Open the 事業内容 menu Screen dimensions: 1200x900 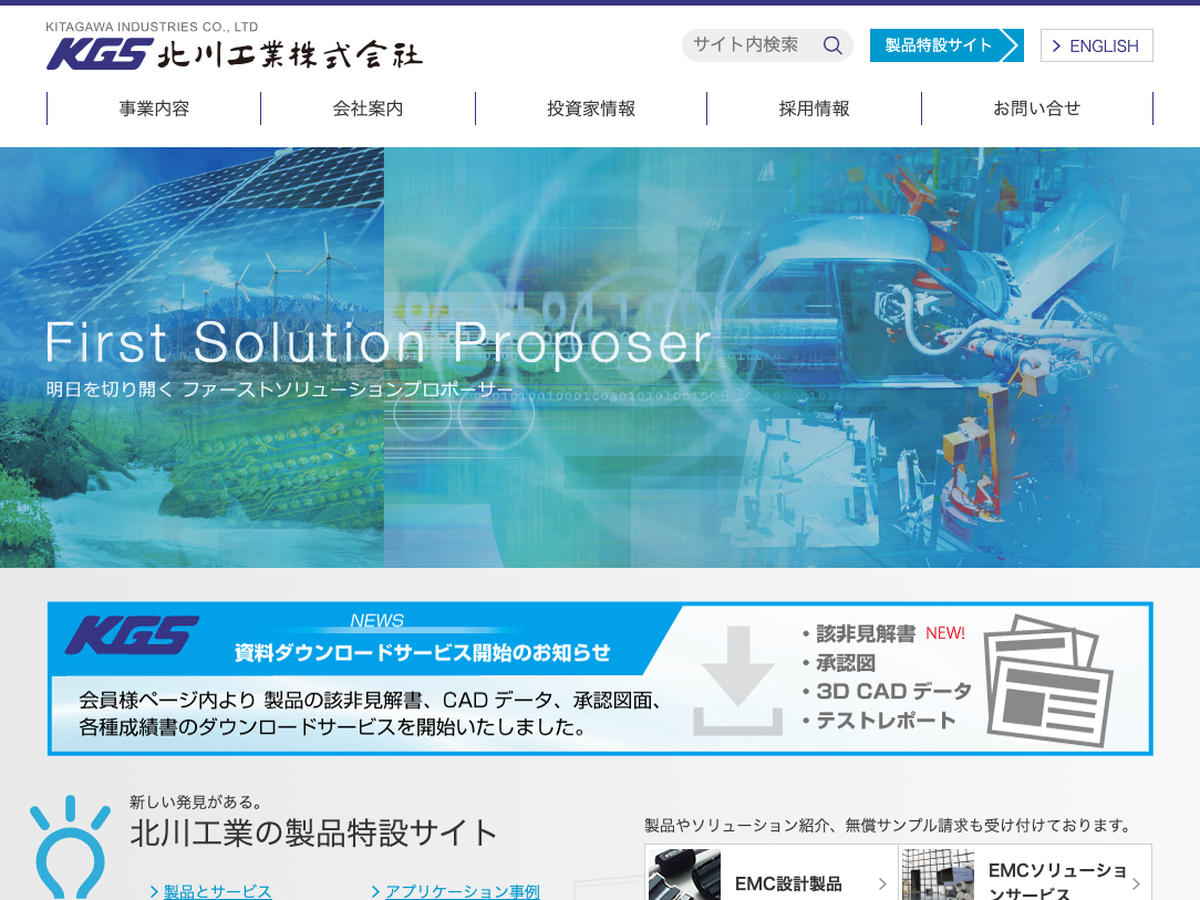[154, 109]
